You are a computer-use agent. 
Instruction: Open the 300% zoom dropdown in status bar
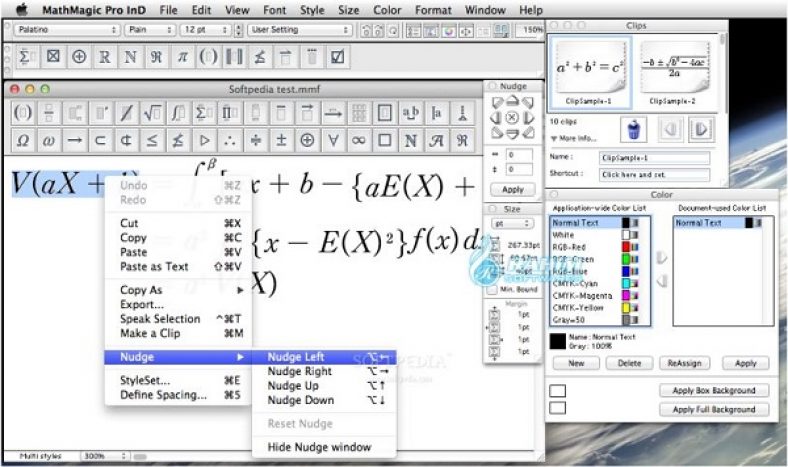(105, 456)
